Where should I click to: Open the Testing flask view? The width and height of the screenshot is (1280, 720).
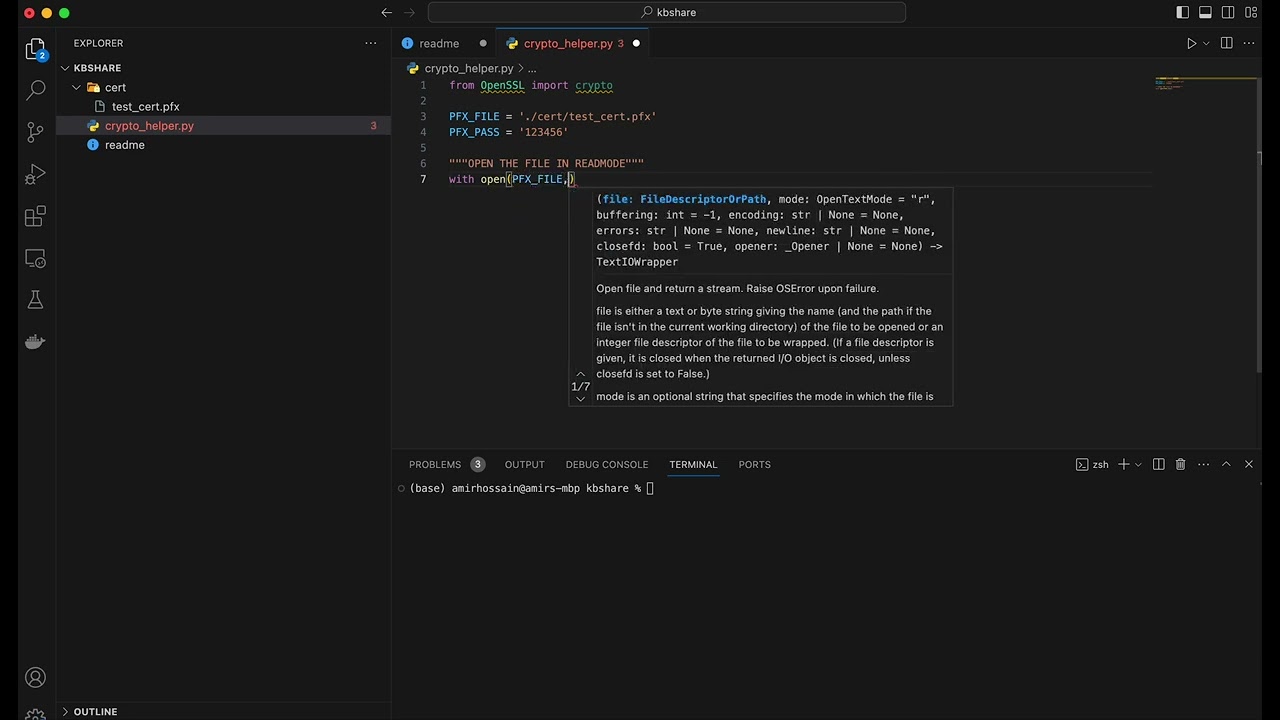[35, 300]
